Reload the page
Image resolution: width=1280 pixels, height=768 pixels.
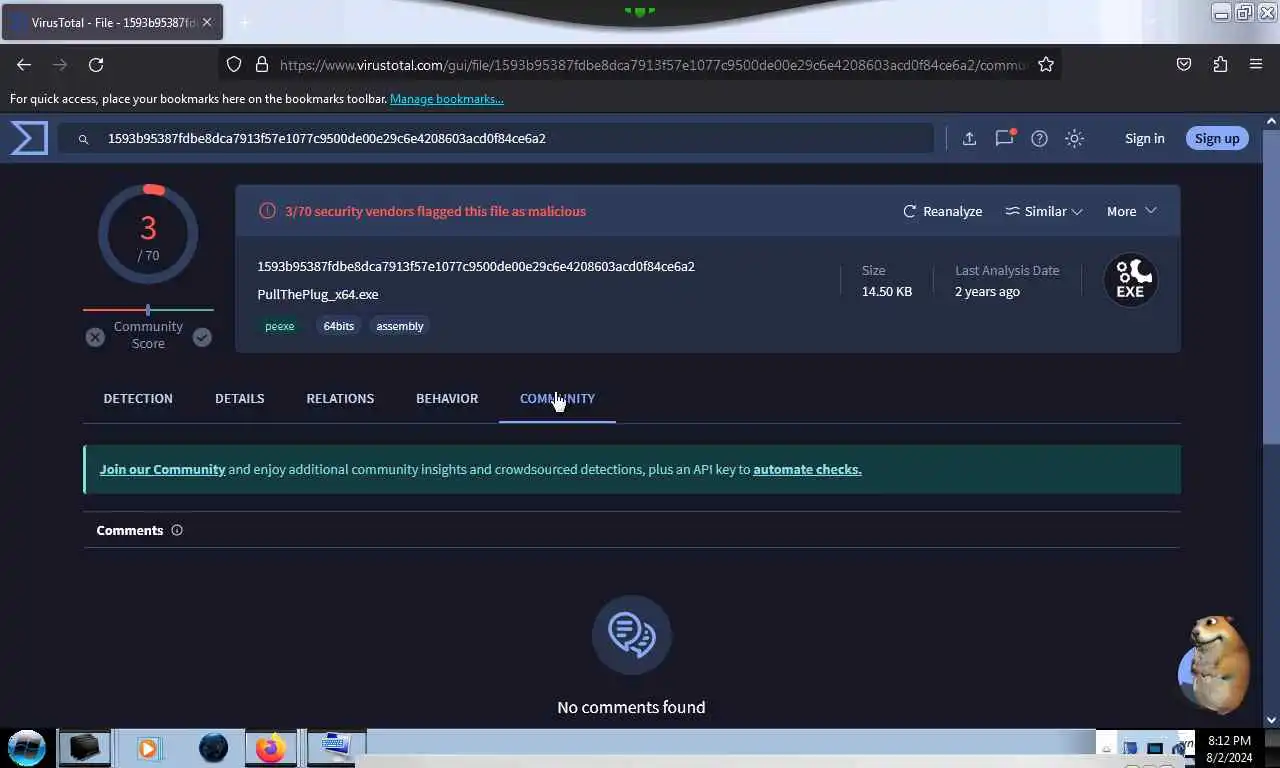tap(96, 64)
